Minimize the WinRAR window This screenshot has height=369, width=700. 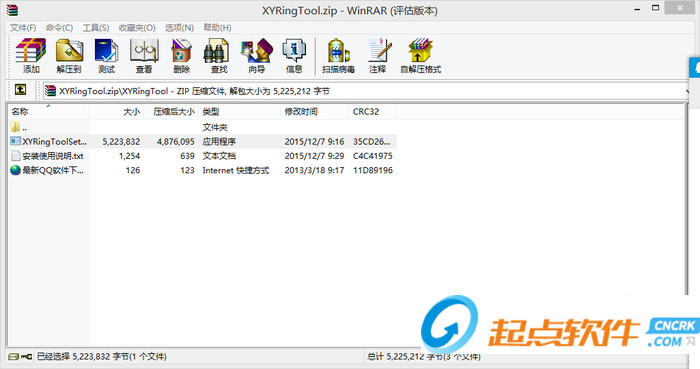coord(637,8)
